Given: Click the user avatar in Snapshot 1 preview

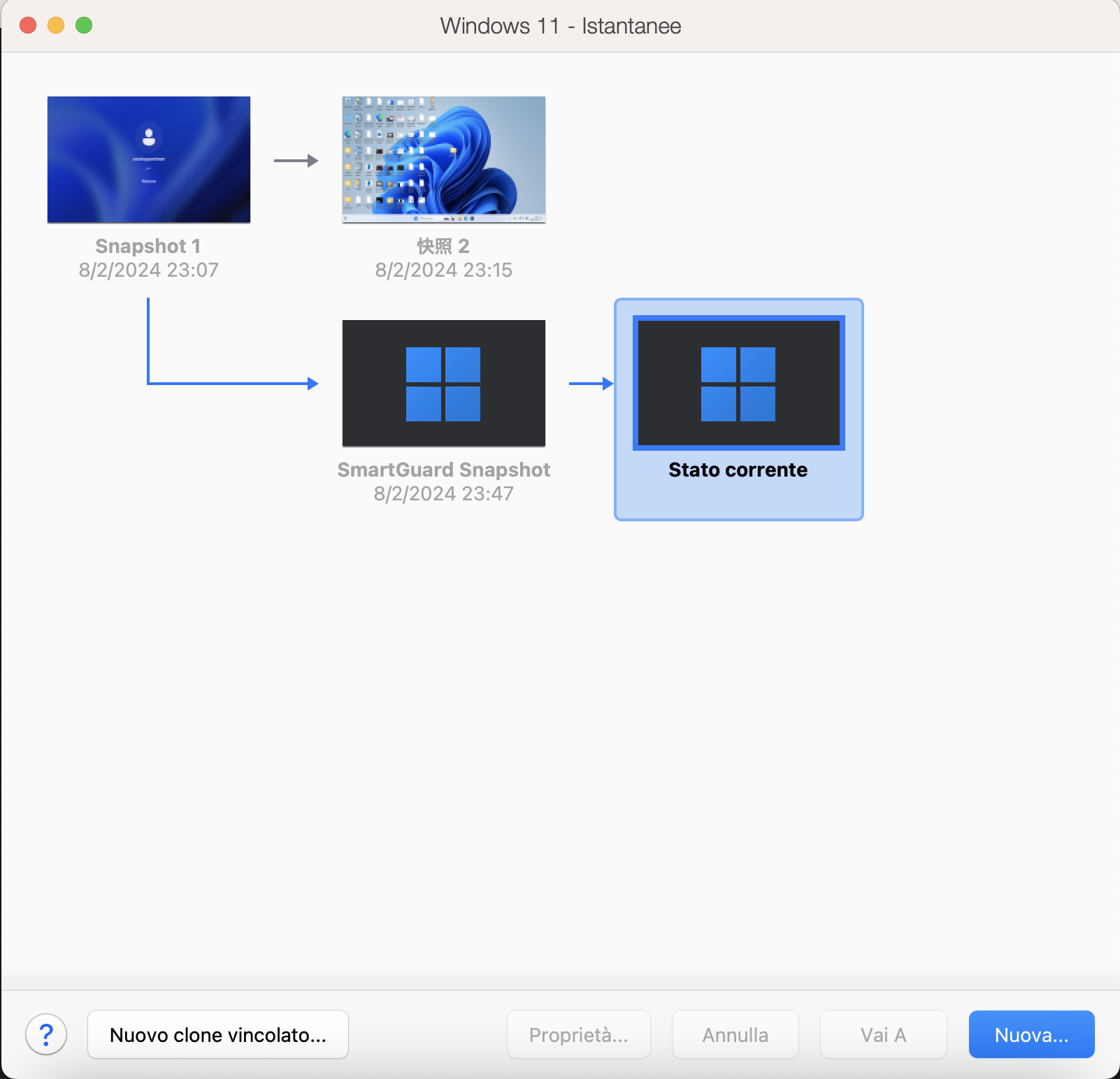Looking at the screenshot, I should pyautogui.click(x=149, y=136).
